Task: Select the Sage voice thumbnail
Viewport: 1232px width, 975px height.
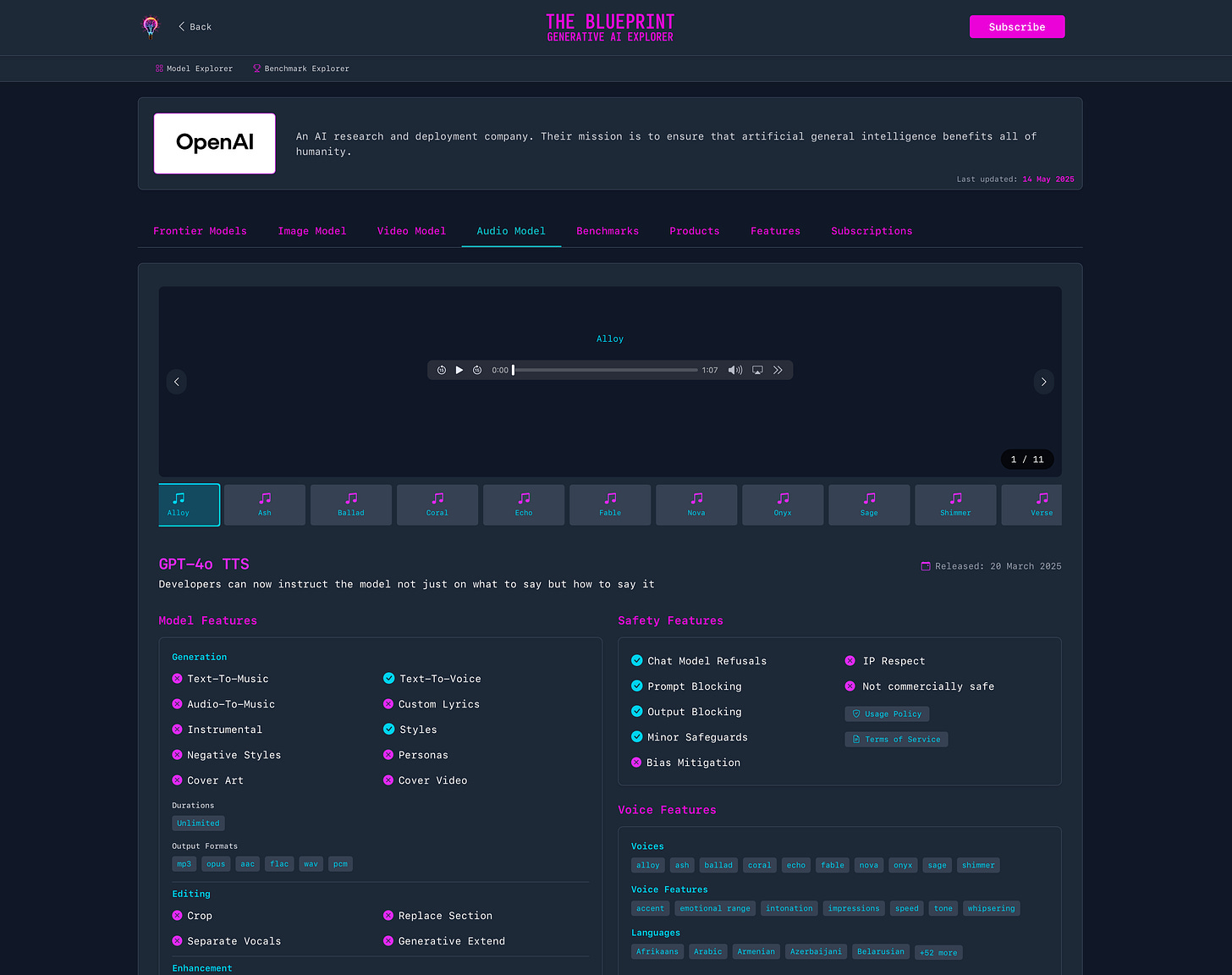Action: click(x=869, y=504)
